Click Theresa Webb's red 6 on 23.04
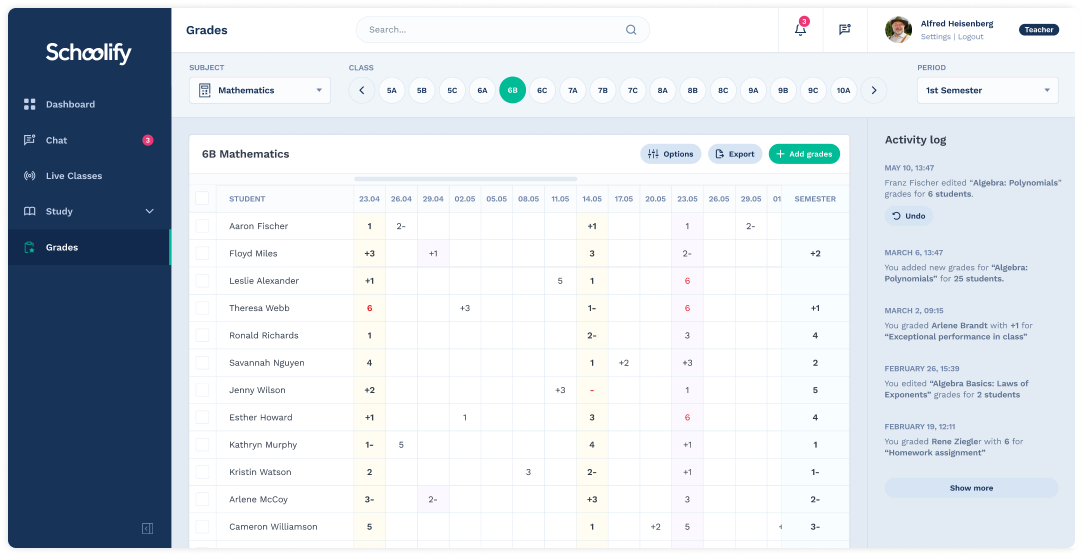The height and width of the screenshot is (556, 1083). [x=370, y=308]
